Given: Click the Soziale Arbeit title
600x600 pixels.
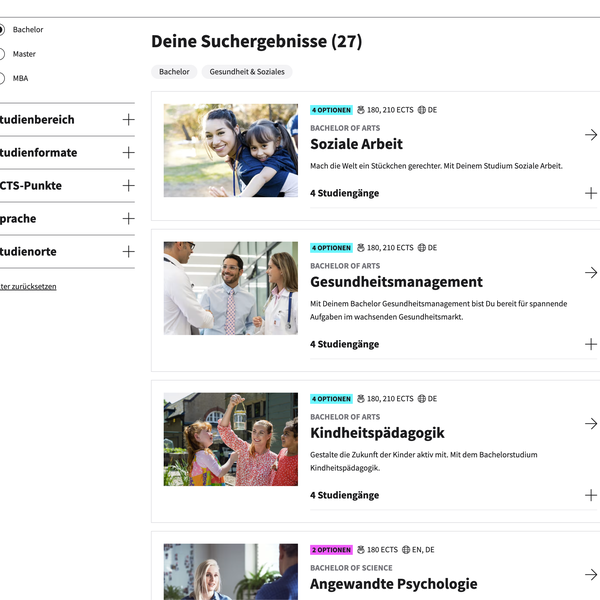Looking at the screenshot, I should (356, 144).
